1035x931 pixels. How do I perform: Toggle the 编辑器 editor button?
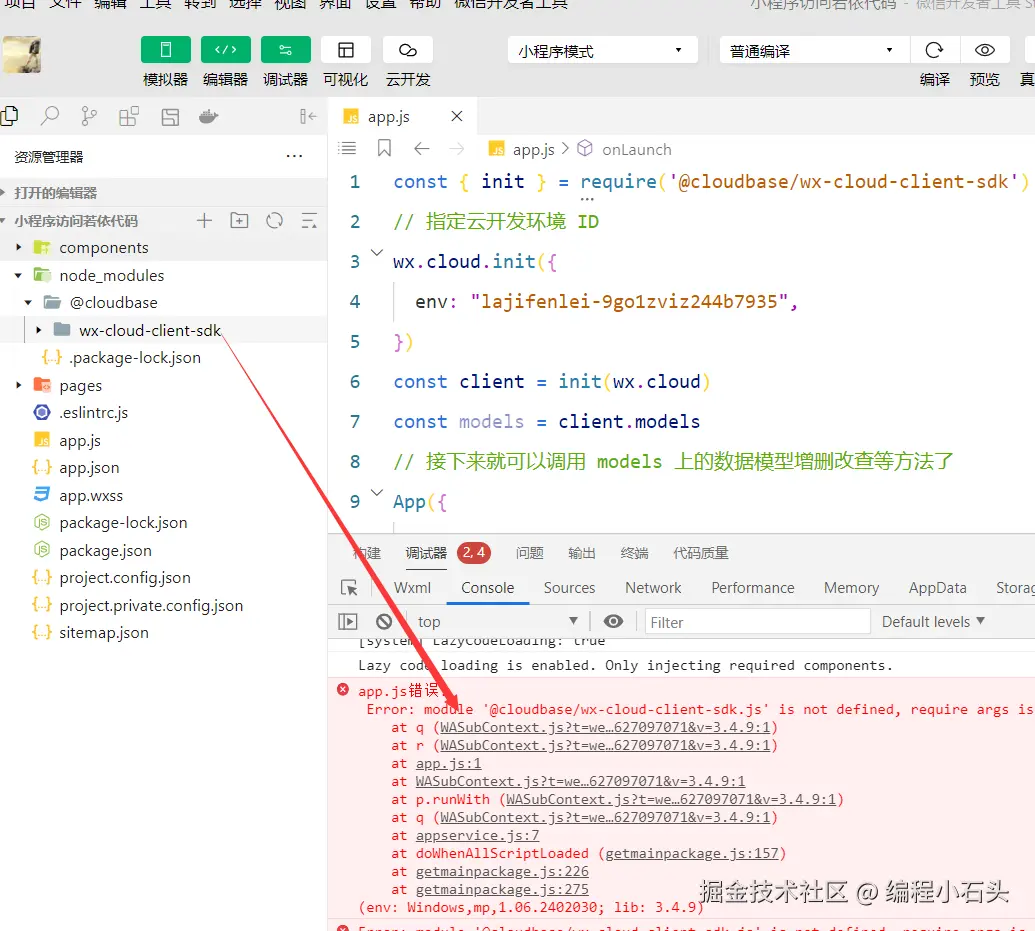[x=226, y=50]
